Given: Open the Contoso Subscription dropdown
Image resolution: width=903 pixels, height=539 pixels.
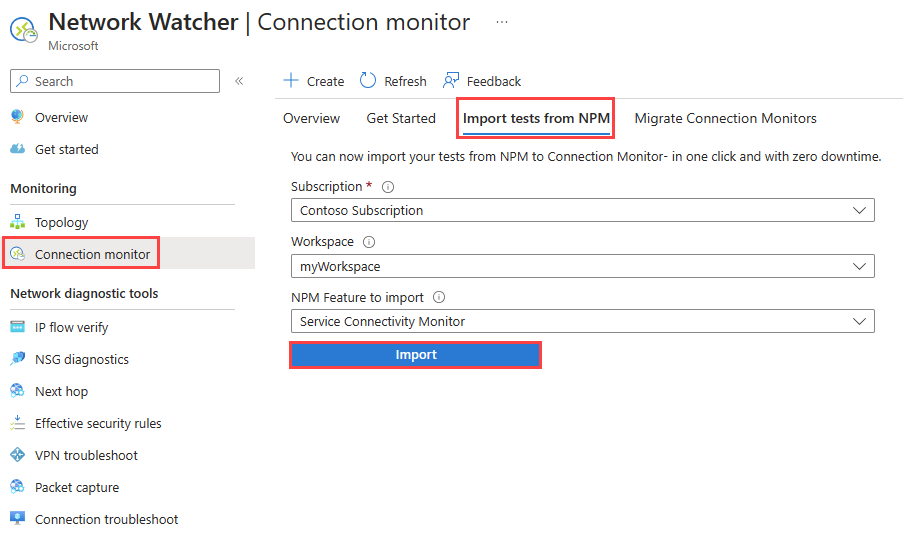Looking at the screenshot, I should (583, 210).
